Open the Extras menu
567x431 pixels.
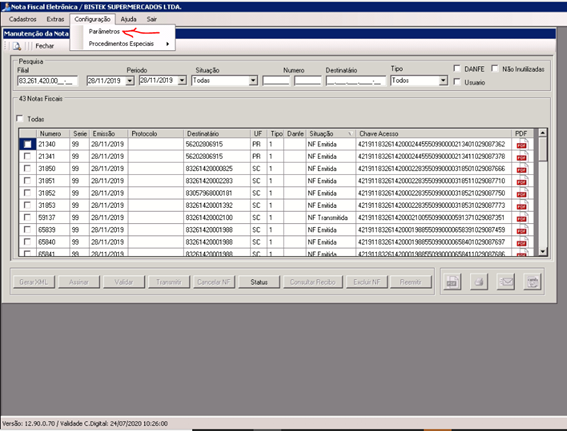(x=55, y=19)
